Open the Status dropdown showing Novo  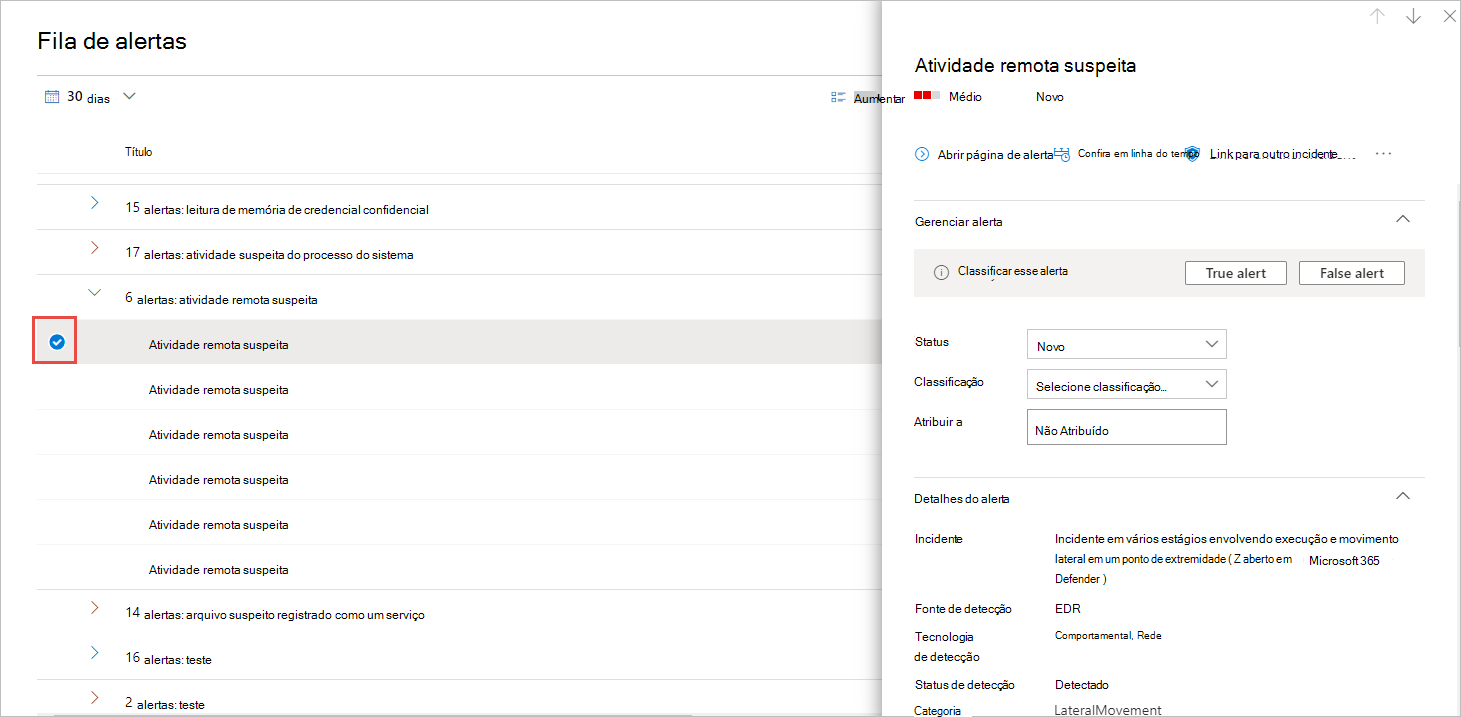click(1126, 345)
